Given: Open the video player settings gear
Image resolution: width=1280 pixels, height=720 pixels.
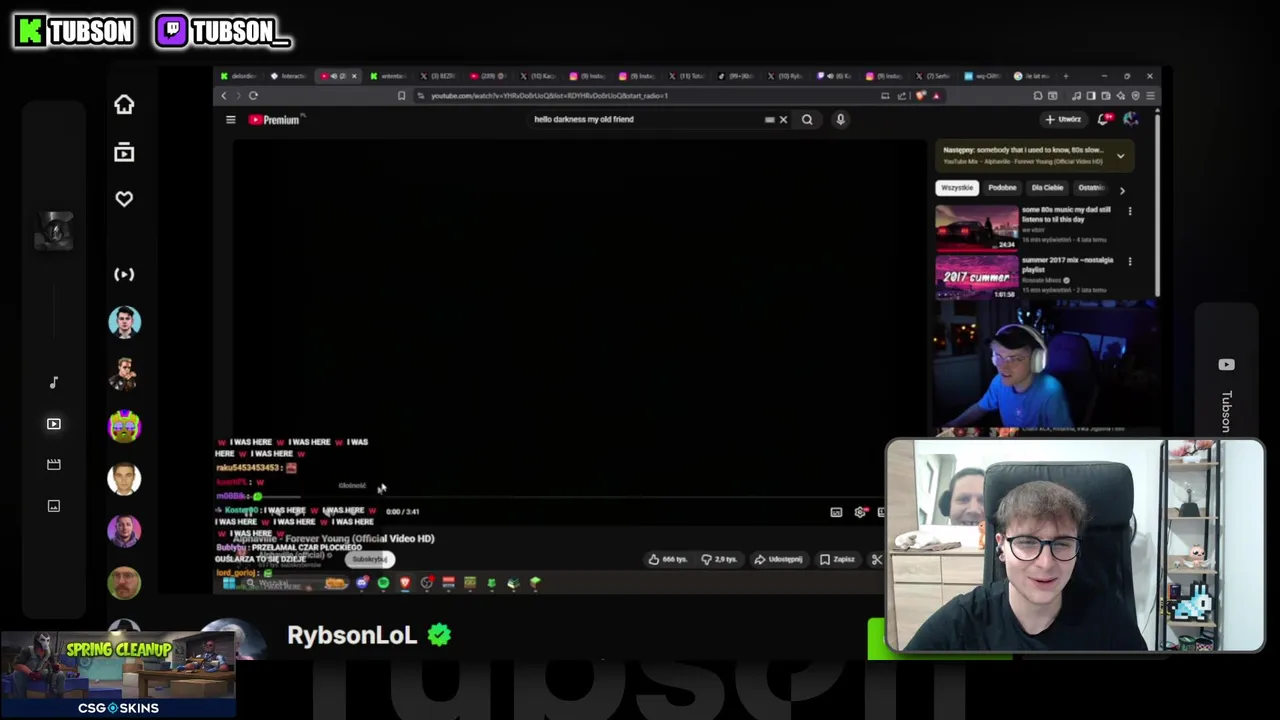Looking at the screenshot, I should click(860, 512).
